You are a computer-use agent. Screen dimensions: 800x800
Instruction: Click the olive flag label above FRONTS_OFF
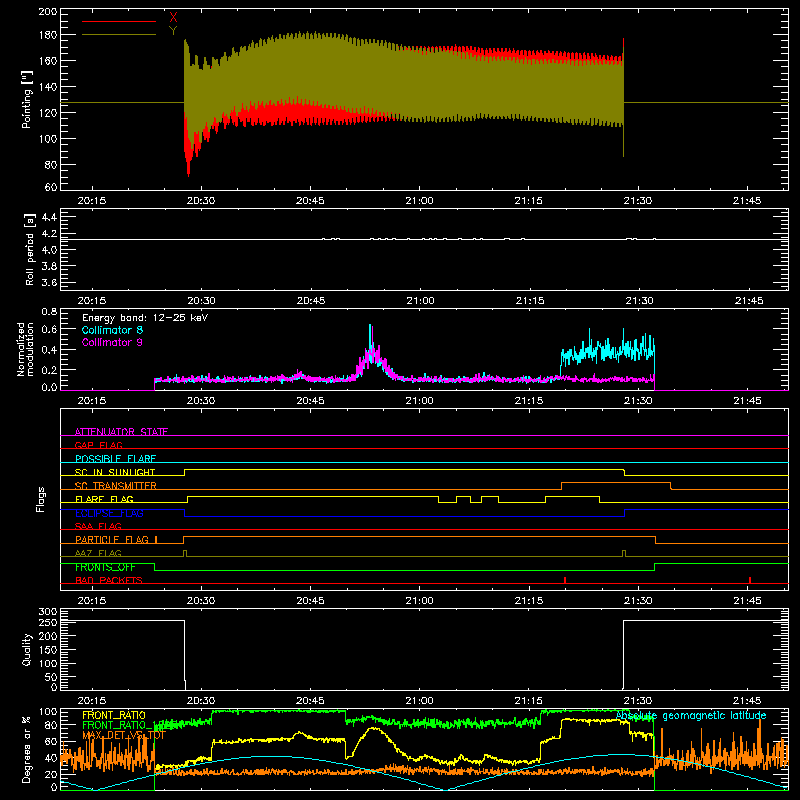tap(98, 553)
